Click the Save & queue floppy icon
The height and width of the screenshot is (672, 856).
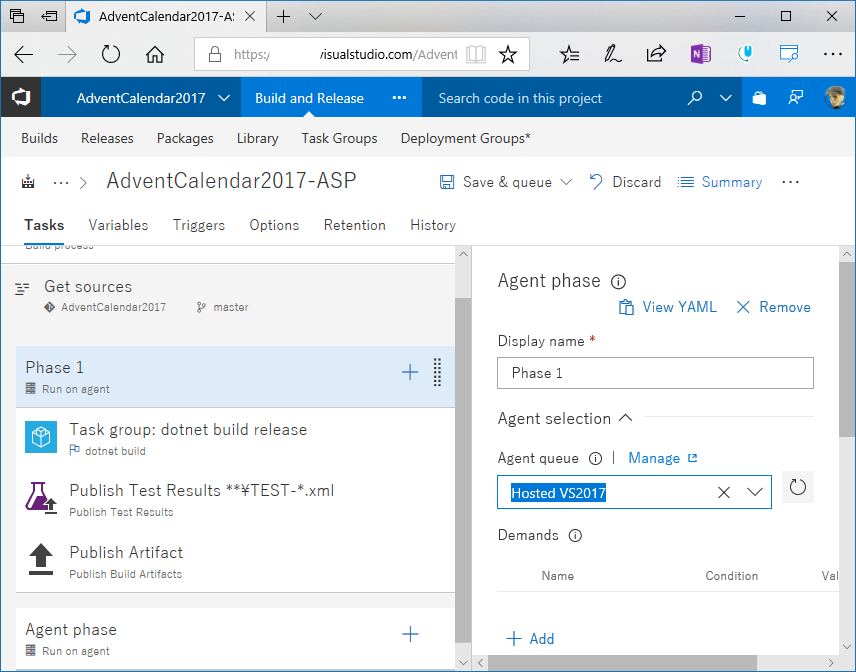click(x=447, y=182)
